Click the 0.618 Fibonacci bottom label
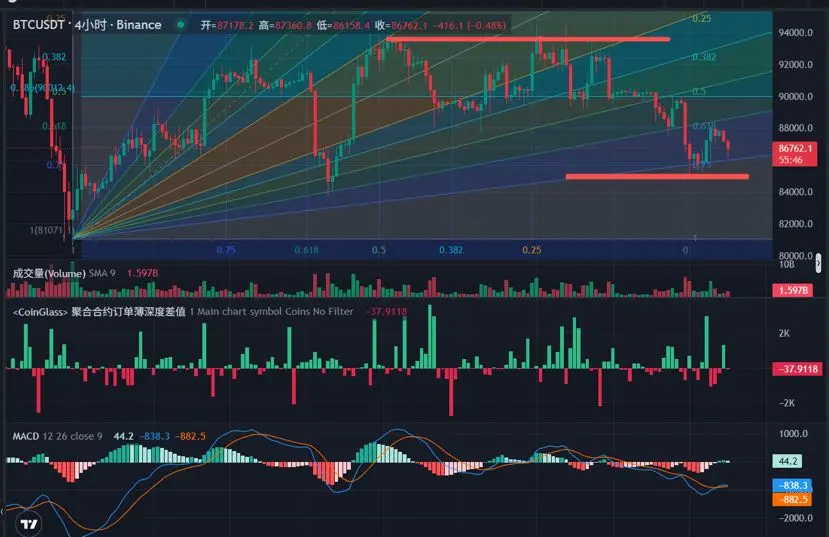This screenshot has width=829, height=537. click(307, 250)
